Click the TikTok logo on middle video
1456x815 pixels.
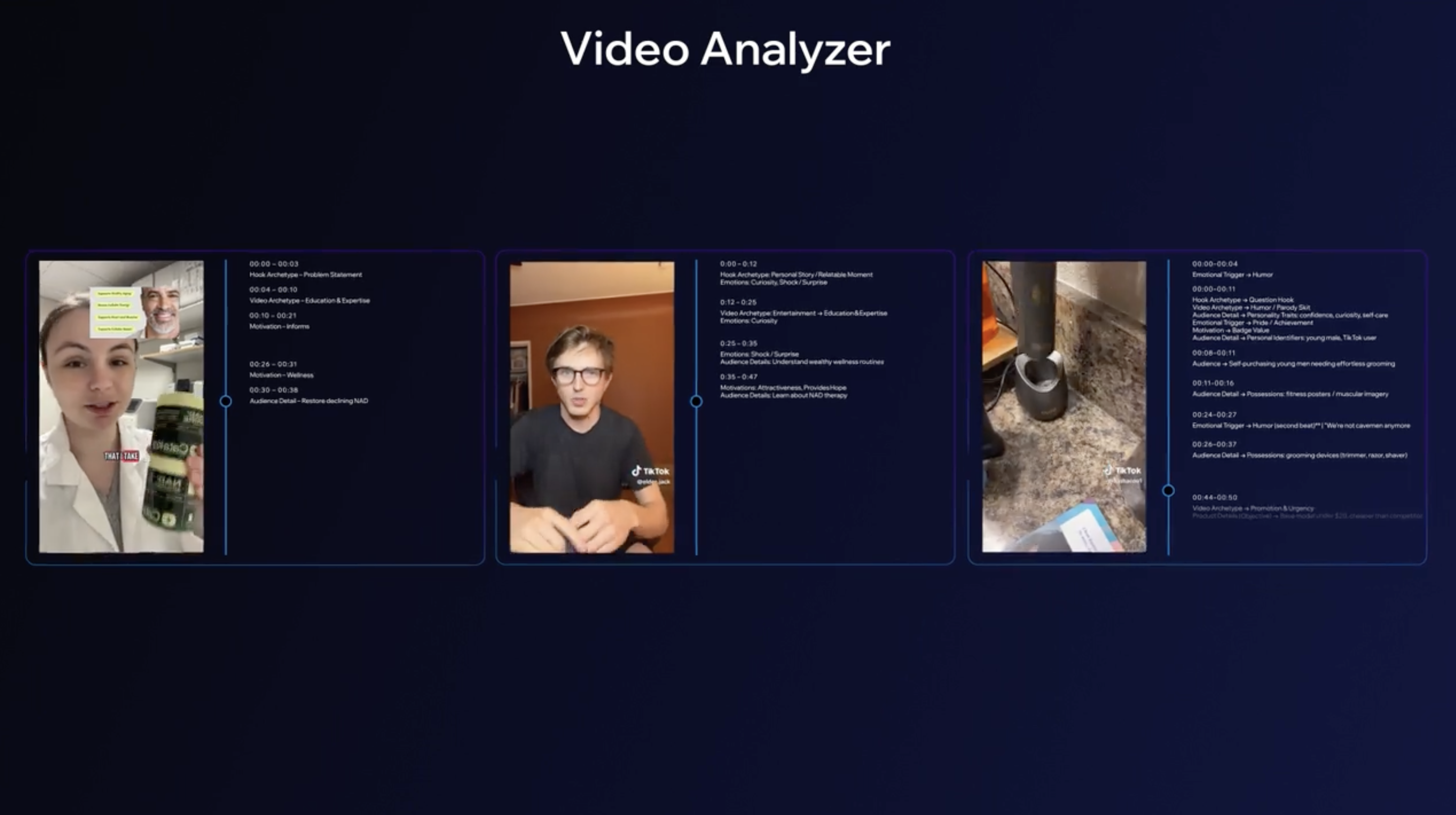tap(650, 471)
